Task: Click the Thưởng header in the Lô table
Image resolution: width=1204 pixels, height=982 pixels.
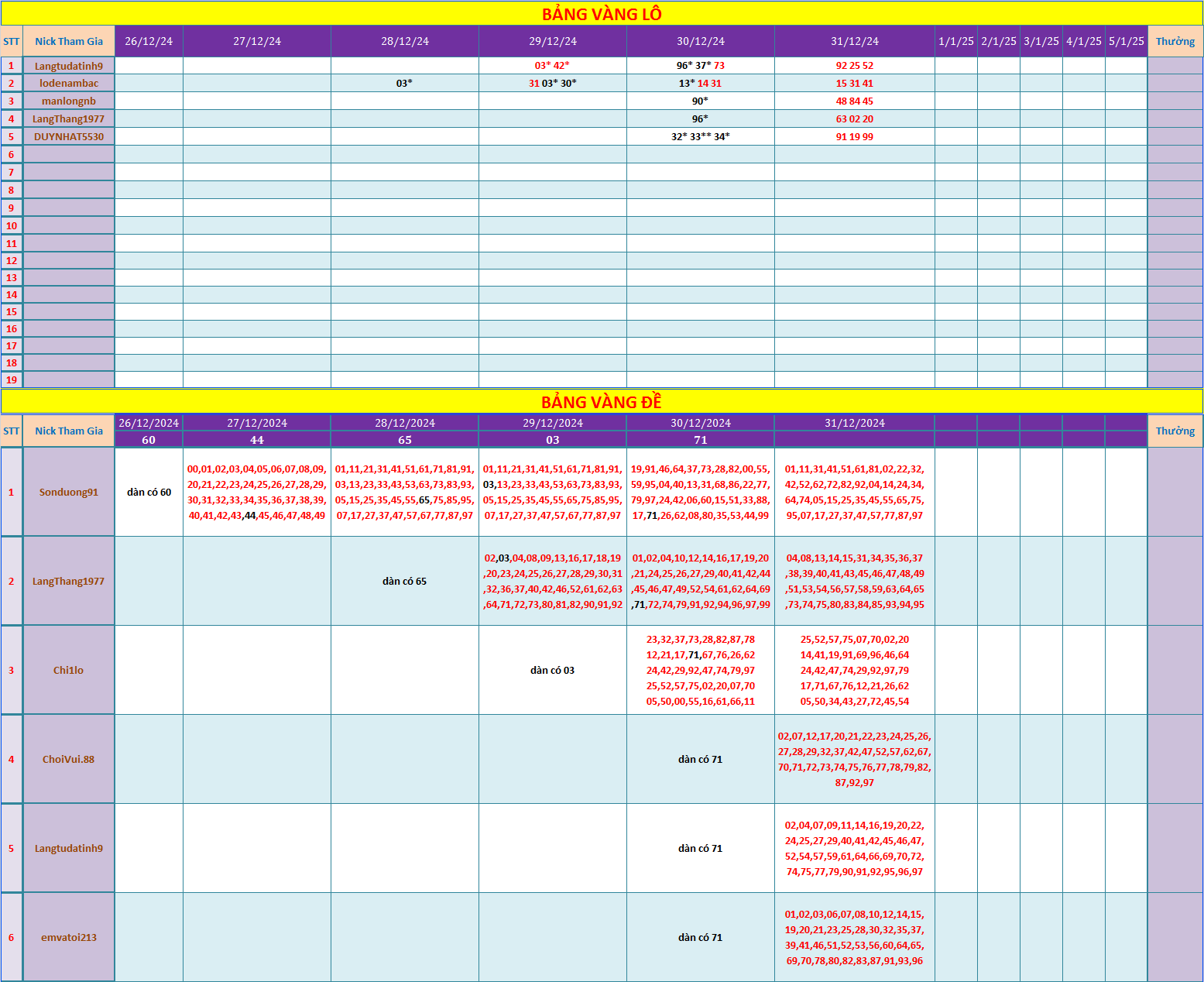Action: 1175,42
